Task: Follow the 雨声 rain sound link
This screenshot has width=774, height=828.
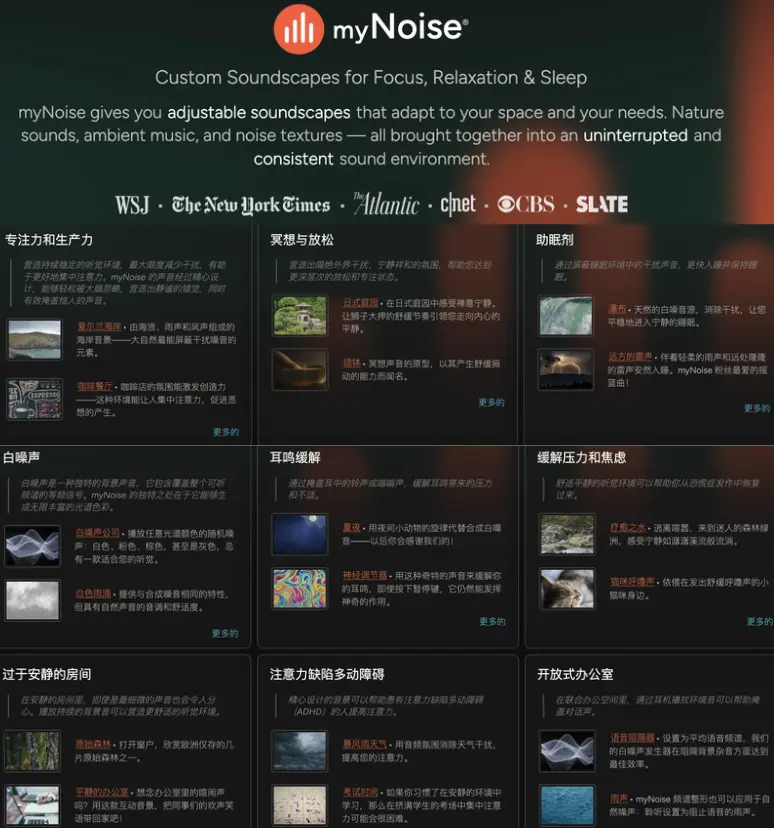Action: click(x=619, y=798)
